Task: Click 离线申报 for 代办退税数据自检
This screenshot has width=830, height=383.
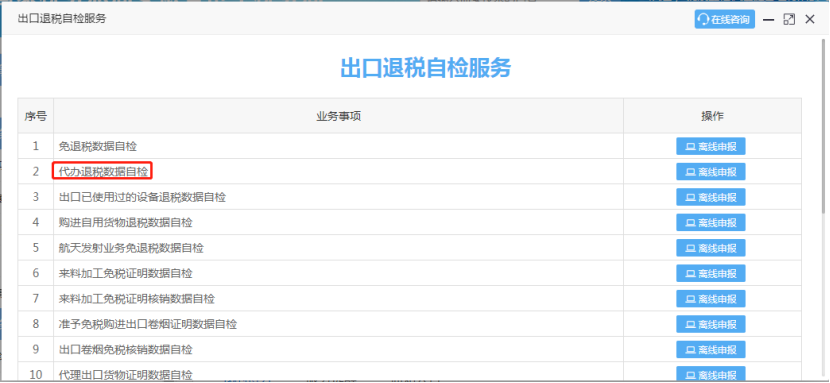Action: pos(710,171)
